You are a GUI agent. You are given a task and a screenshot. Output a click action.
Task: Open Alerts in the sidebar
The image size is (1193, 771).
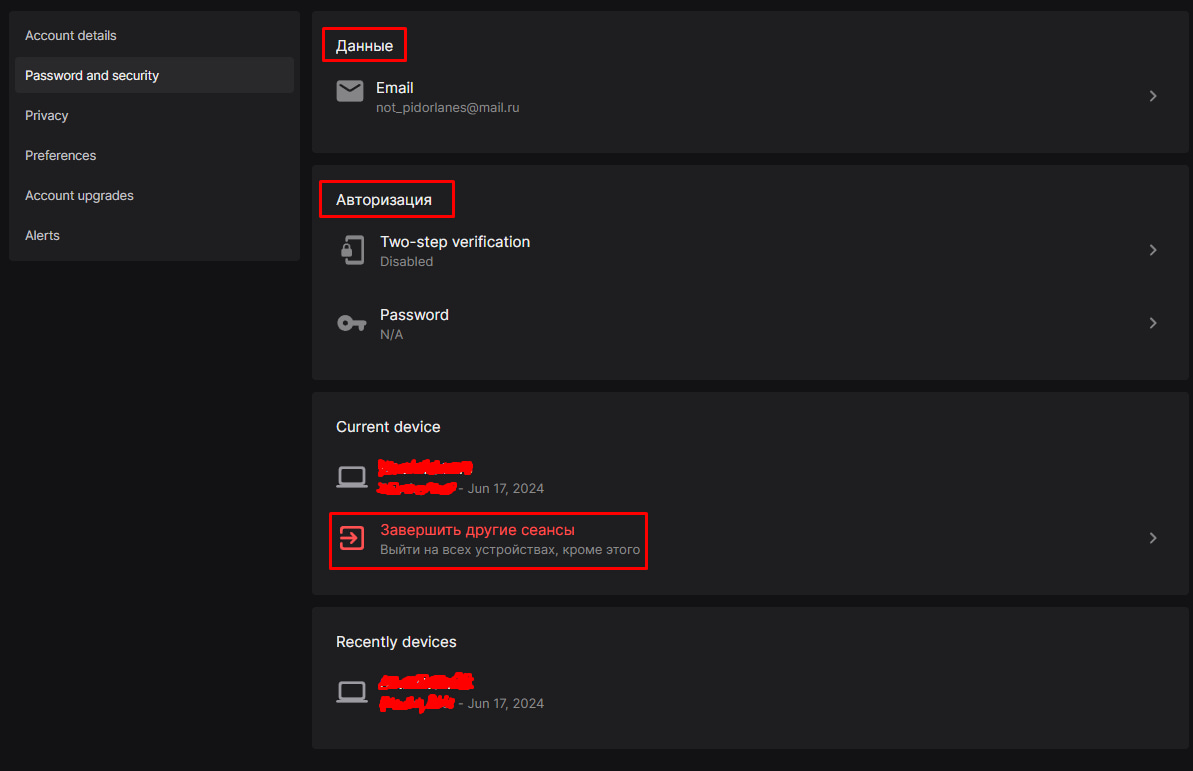tap(43, 236)
